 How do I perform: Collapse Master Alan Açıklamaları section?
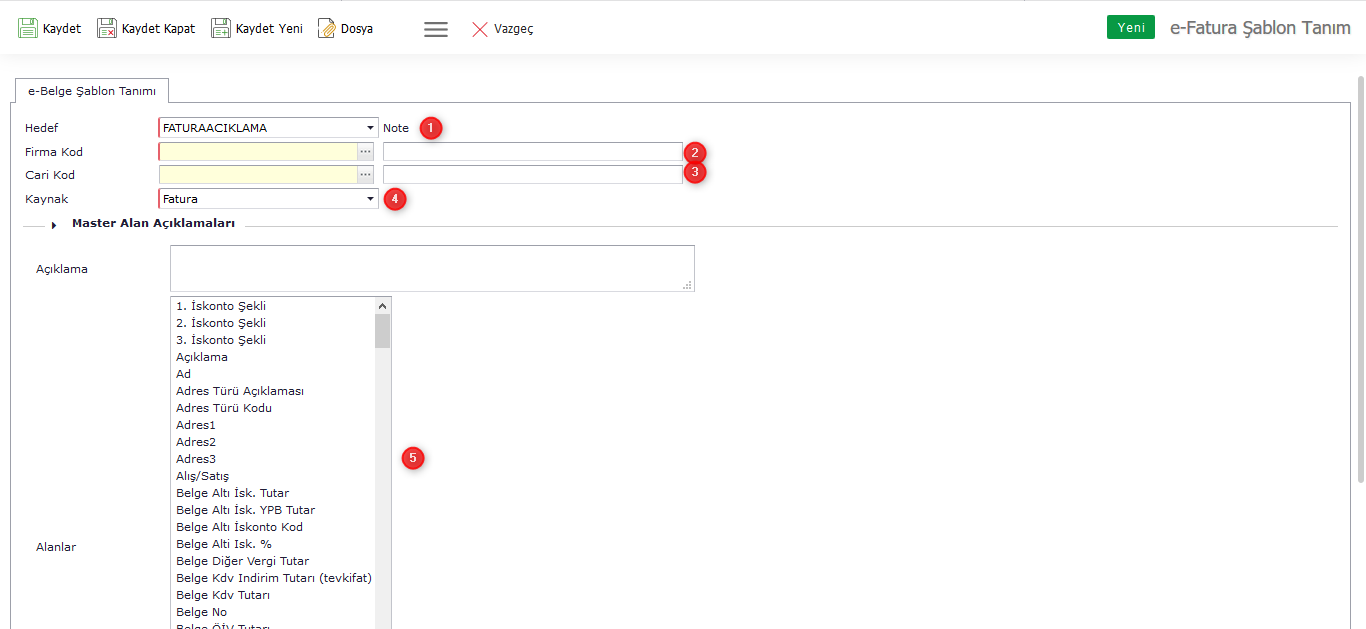[54, 225]
